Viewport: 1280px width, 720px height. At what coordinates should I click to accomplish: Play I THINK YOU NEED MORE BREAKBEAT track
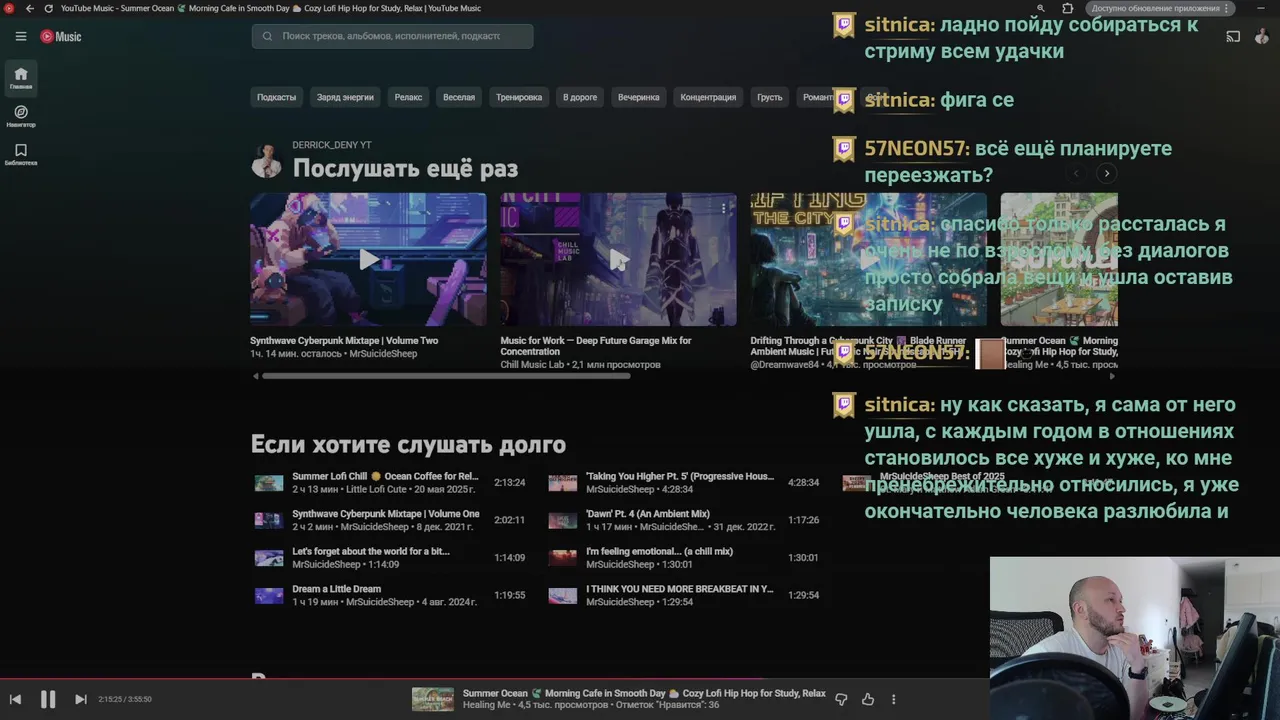pyautogui.click(x=680, y=589)
